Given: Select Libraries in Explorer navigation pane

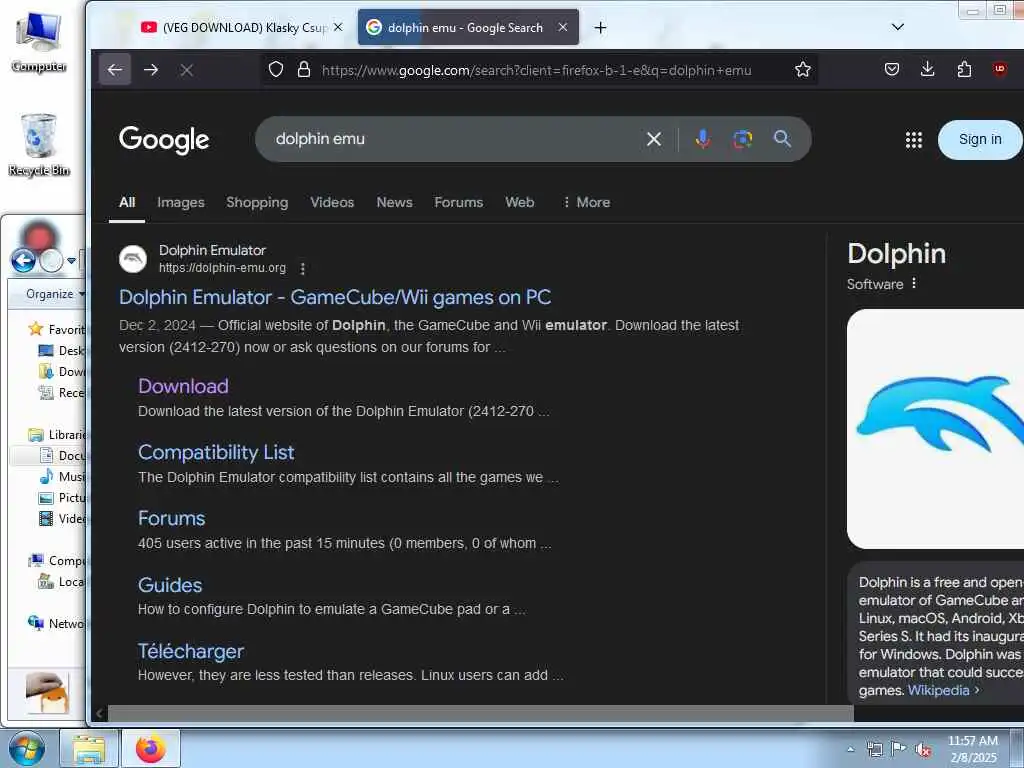Looking at the screenshot, I should [57, 435].
